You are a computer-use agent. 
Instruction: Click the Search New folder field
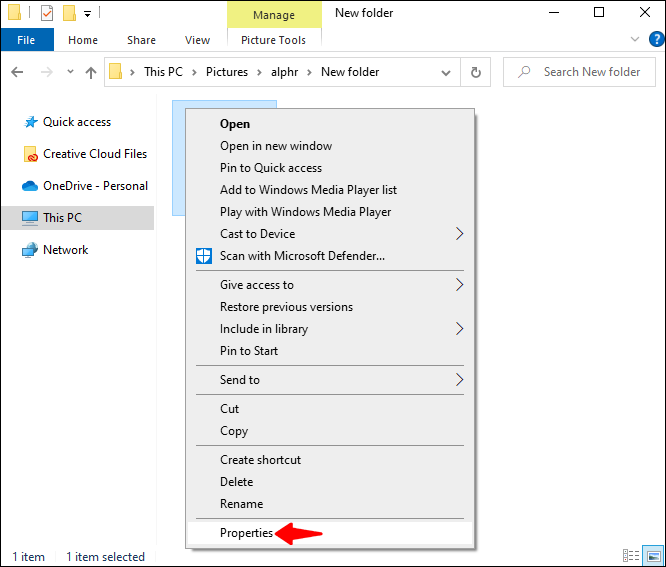(x=579, y=72)
